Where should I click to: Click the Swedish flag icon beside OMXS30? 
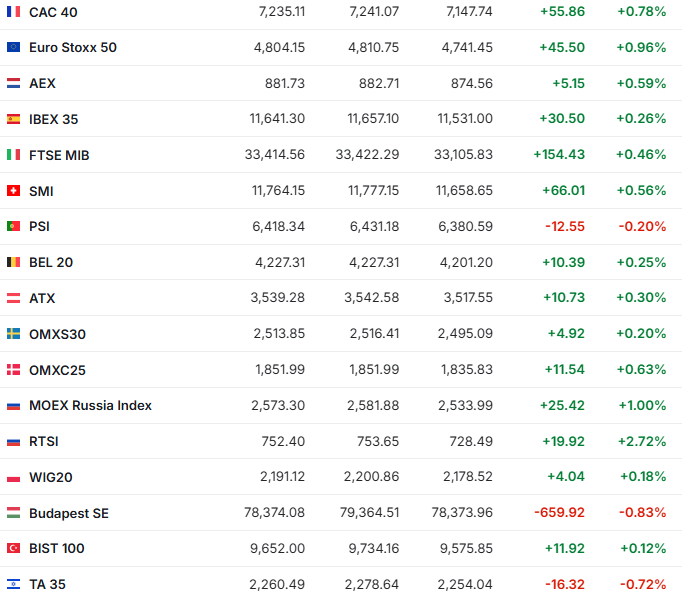click(x=13, y=334)
